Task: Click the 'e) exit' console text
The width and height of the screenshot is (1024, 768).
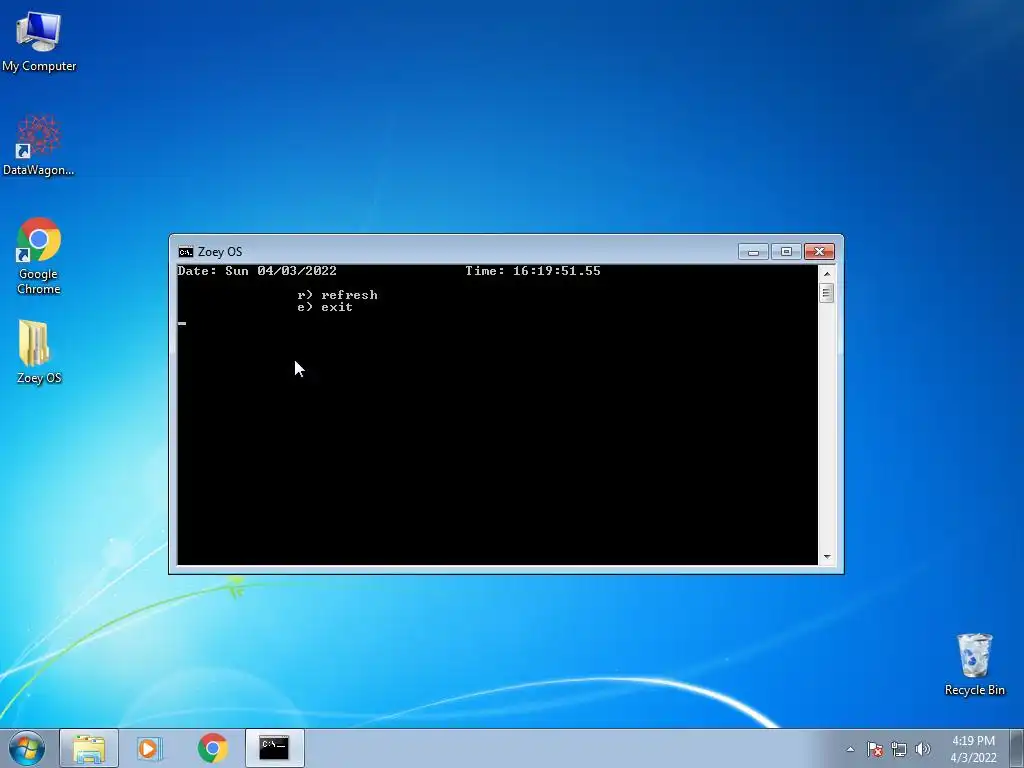Action: [x=325, y=307]
